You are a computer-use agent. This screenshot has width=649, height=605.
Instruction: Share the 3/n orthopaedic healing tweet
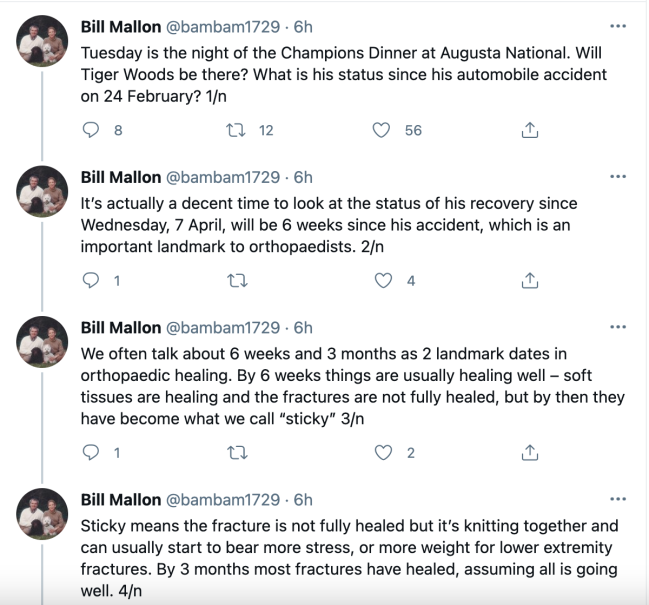coord(530,453)
